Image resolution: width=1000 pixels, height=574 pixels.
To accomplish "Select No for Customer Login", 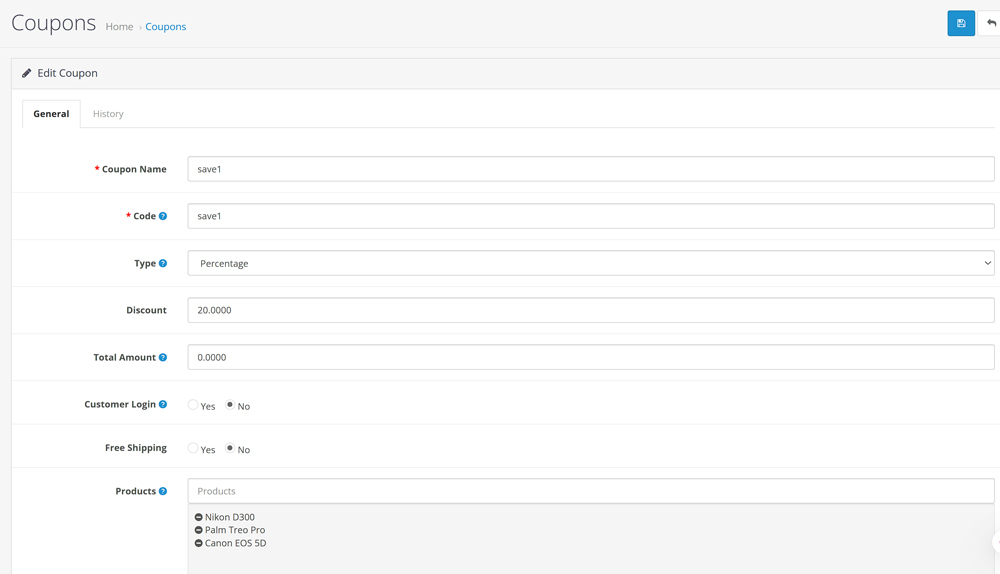I will pos(230,405).
